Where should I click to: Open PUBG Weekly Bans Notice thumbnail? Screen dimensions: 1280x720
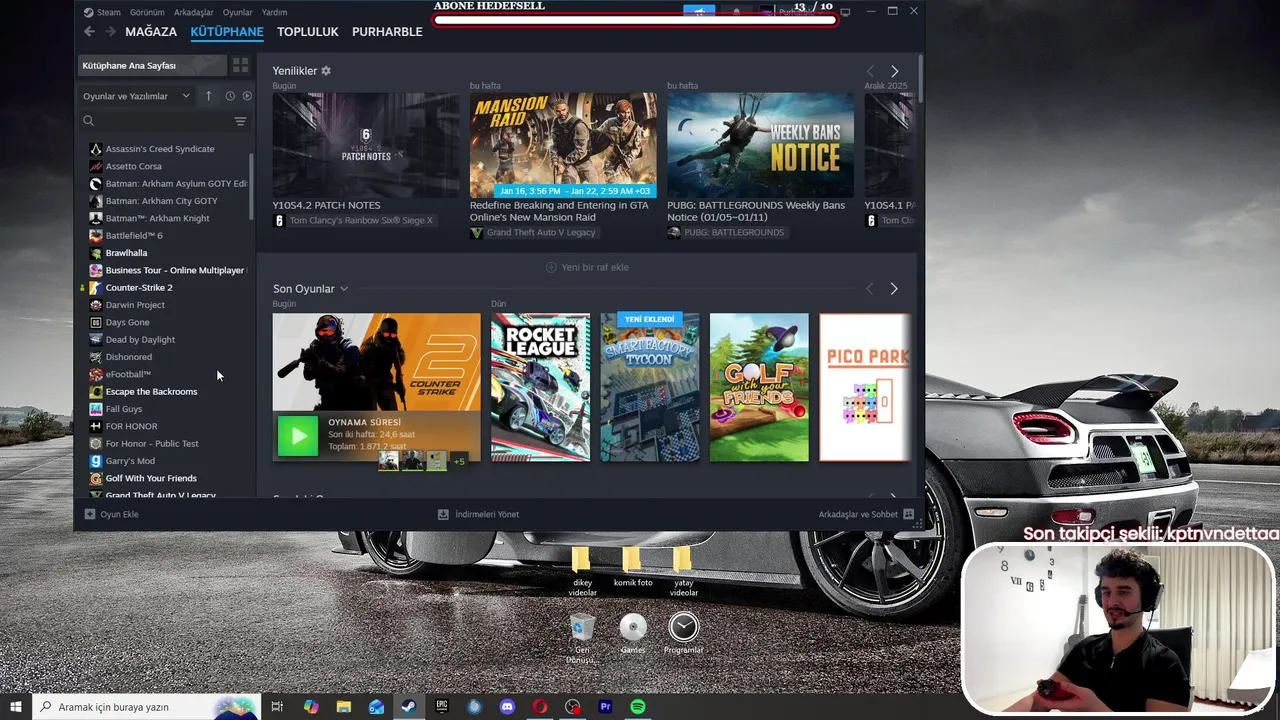[x=760, y=145]
